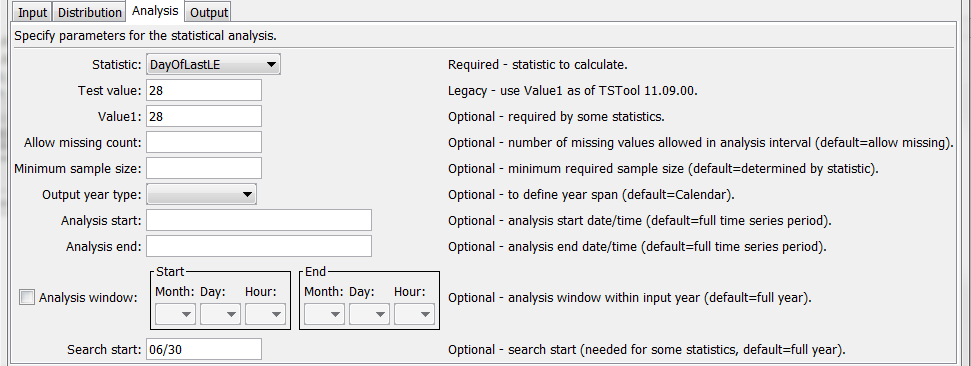Click the Value1 input field
Screen dimensions: 971x366
(204, 116)
